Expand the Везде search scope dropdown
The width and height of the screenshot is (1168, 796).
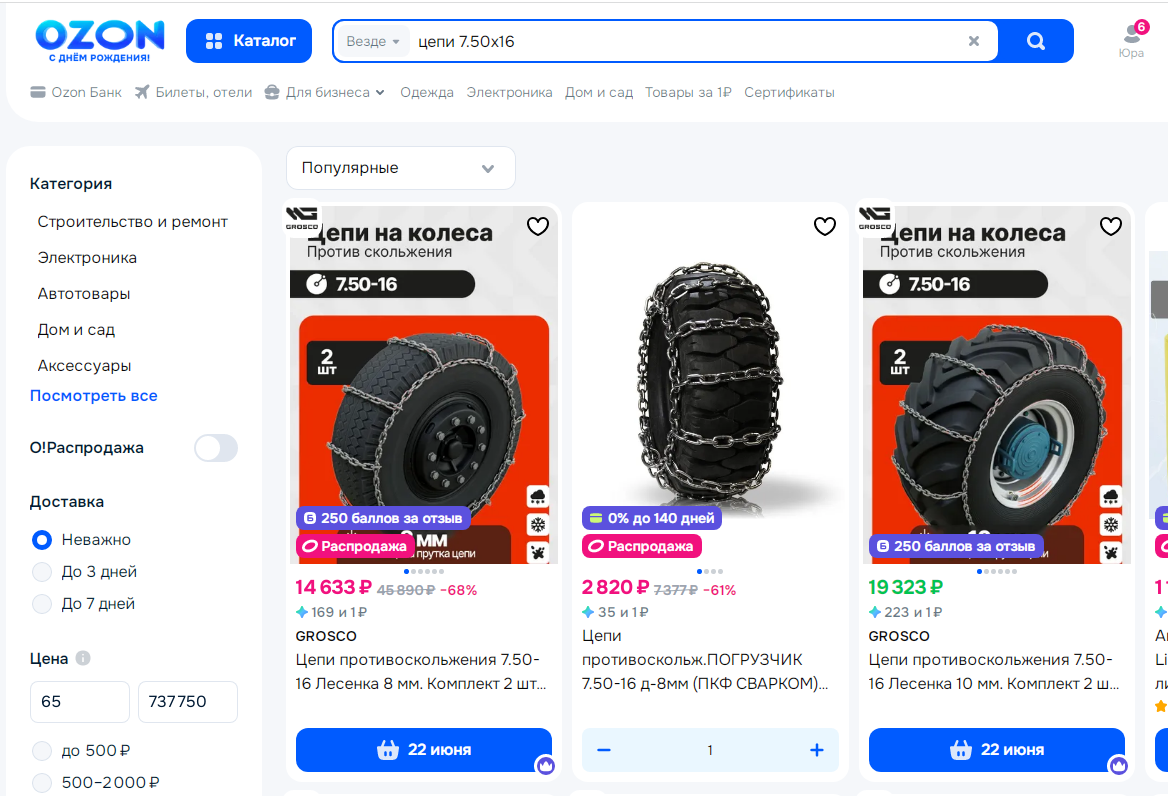point(372,42)
